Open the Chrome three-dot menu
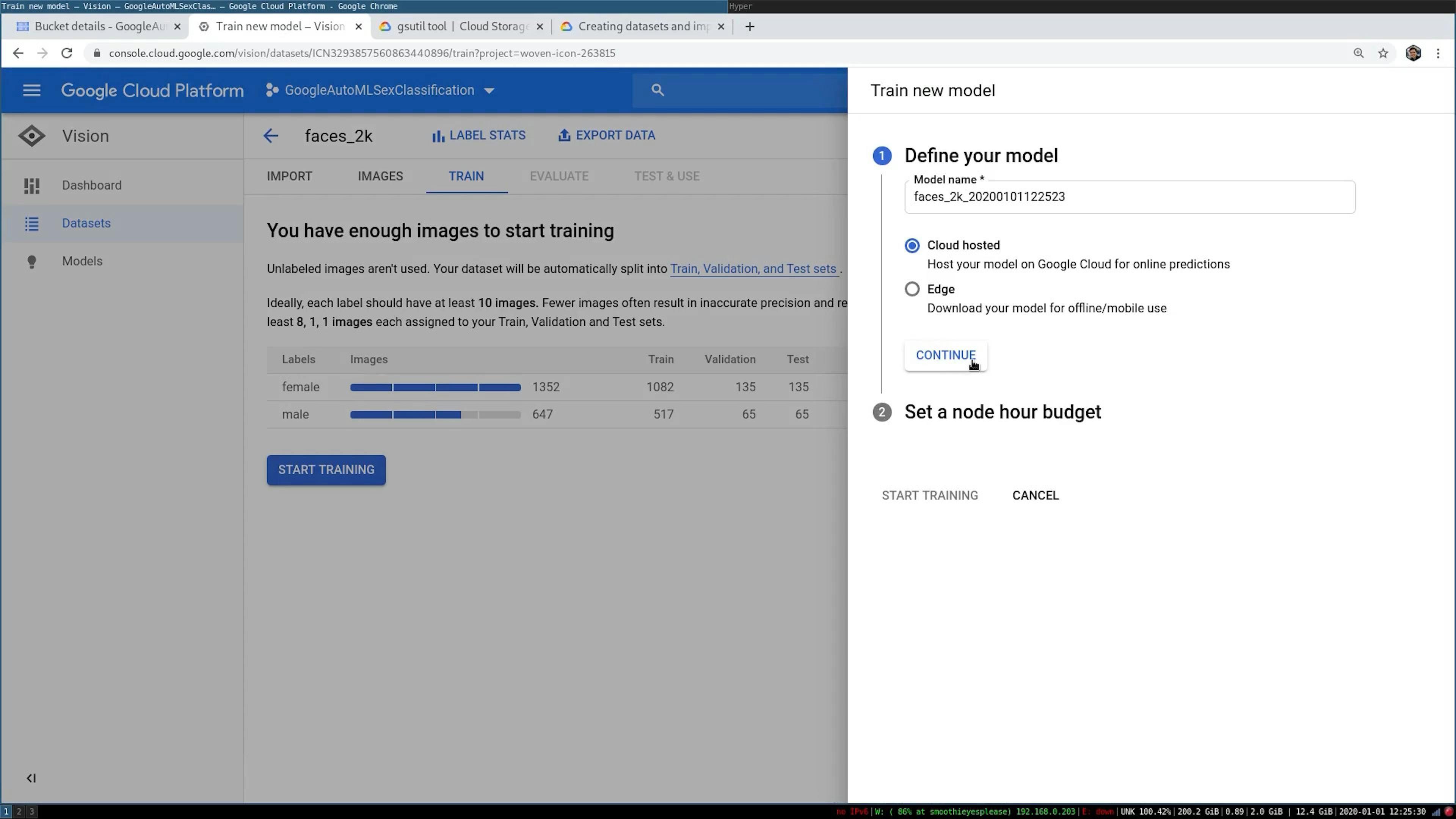The width and height of the screenshot is (1456, 819). (1438, 53)
